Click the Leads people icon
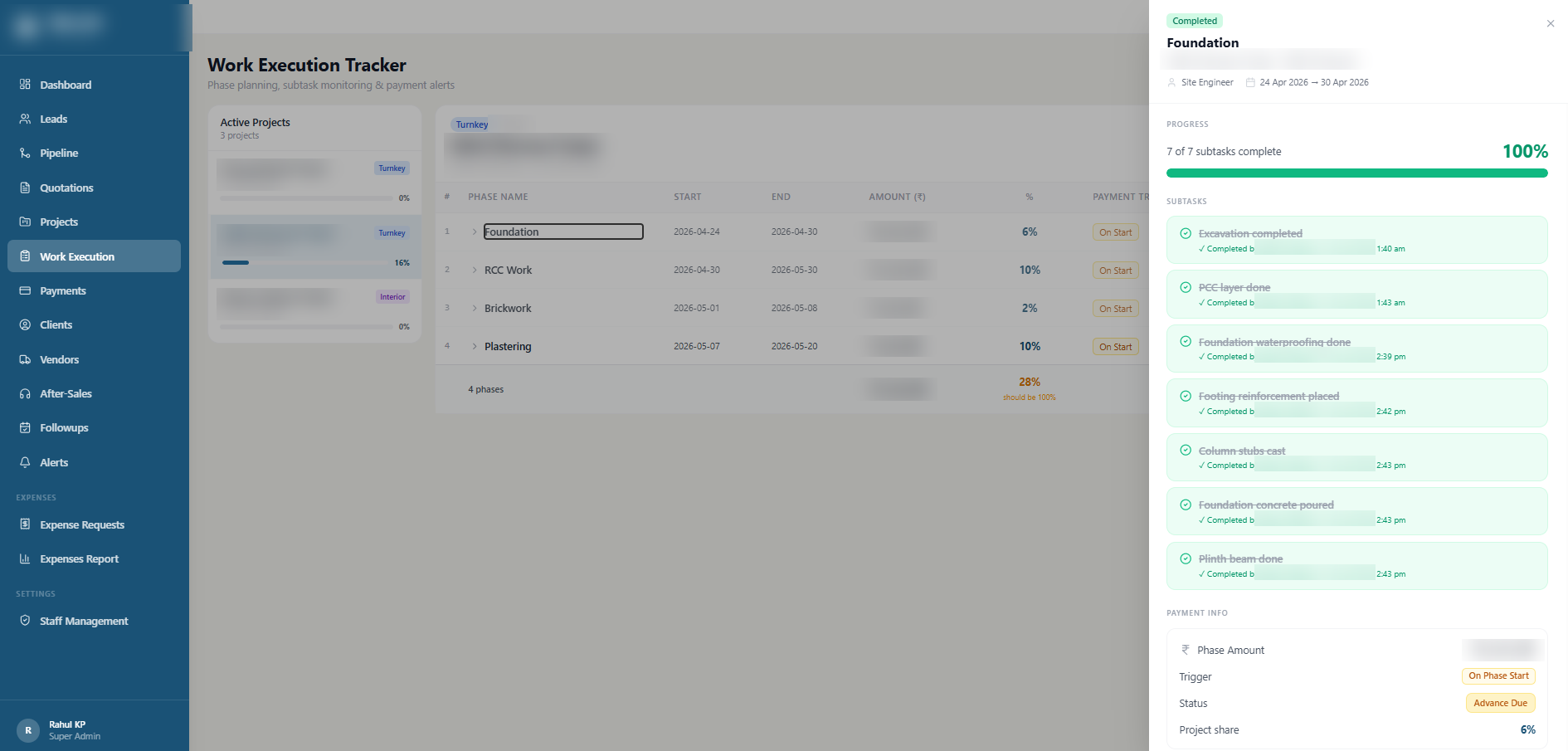The height and width of the screenshot is (751, 1568). tap(25, 119)
